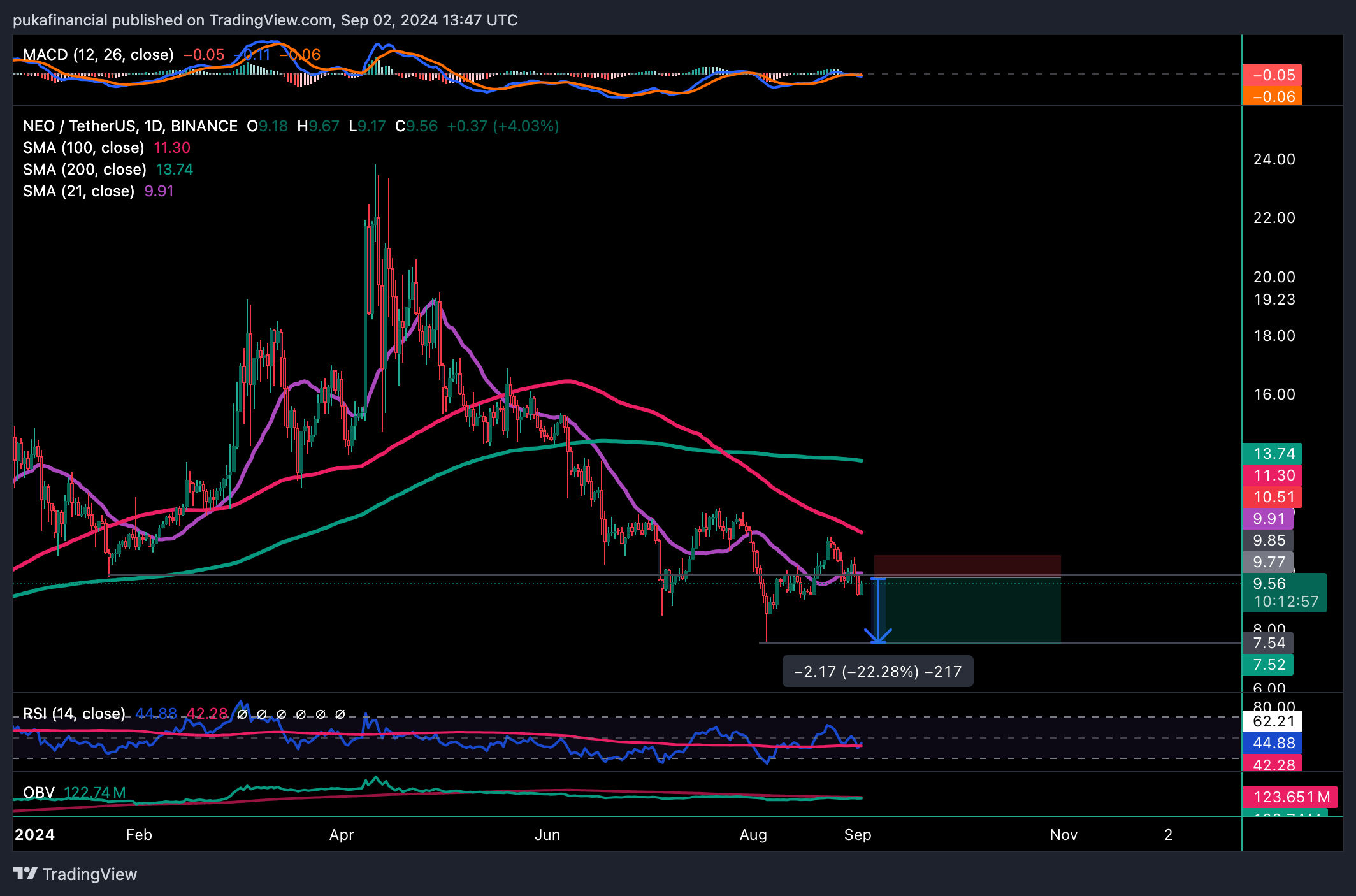Click the Apr label on time axis

pyautogui.click(x=342, y=835)
